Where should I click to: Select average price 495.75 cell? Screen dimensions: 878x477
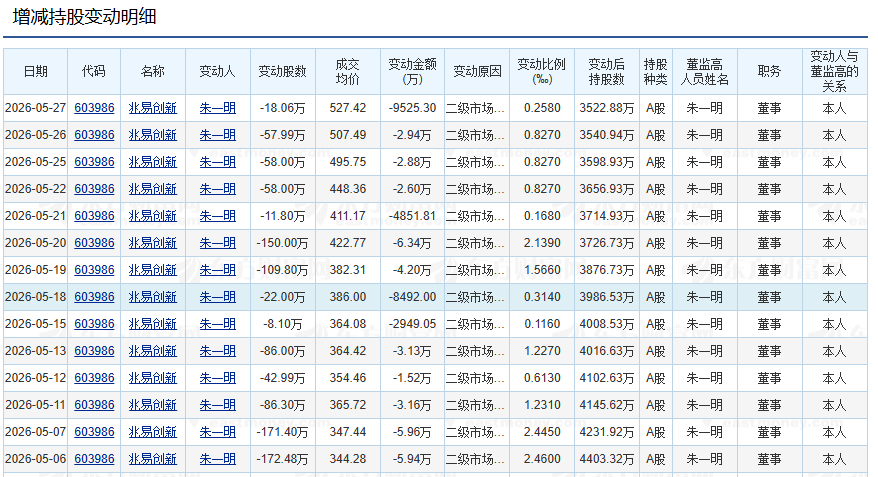(348, 162)
